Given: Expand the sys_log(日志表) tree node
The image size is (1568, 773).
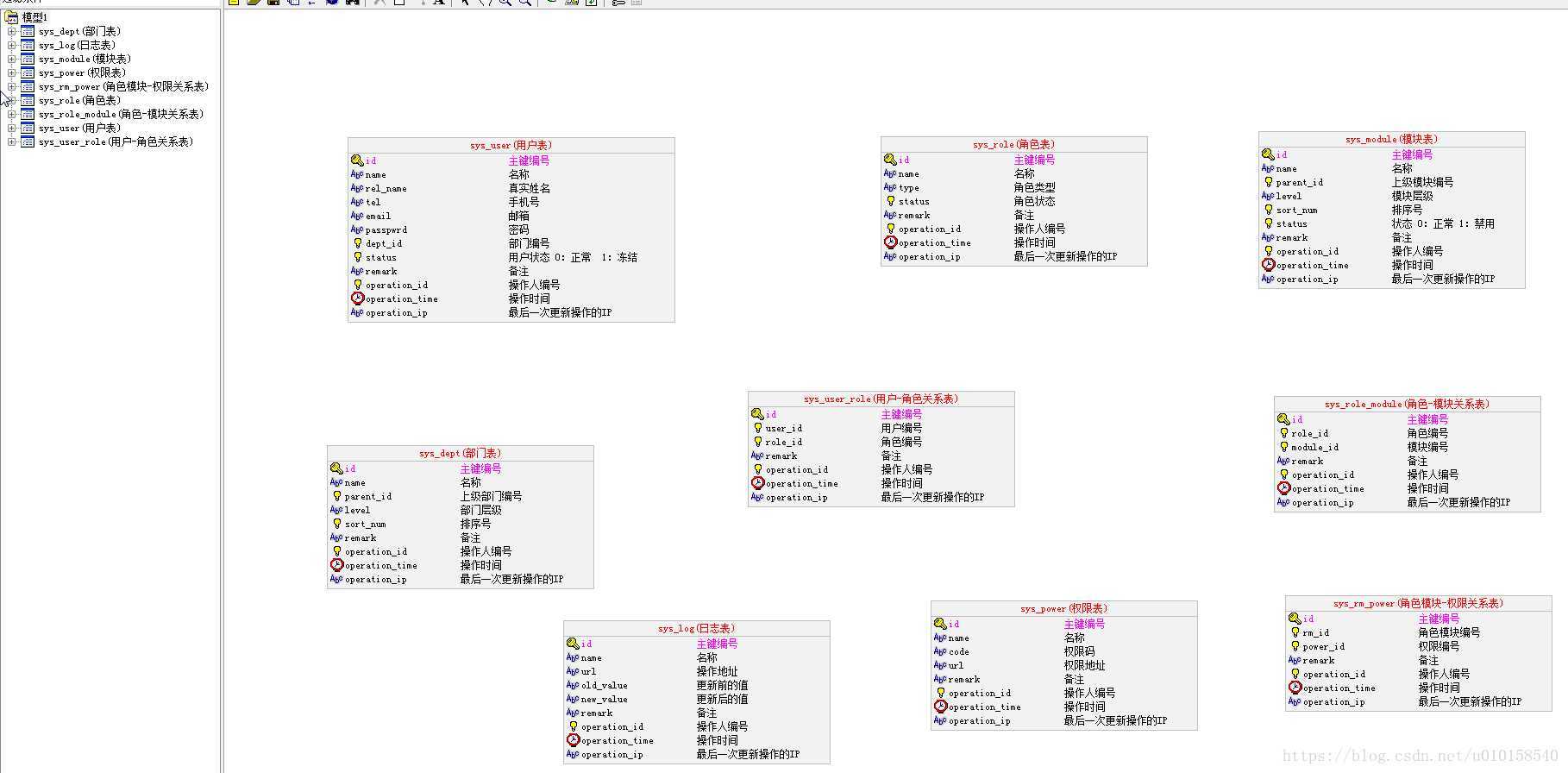Looking at the screenshot, I should (x=12, y=45).
